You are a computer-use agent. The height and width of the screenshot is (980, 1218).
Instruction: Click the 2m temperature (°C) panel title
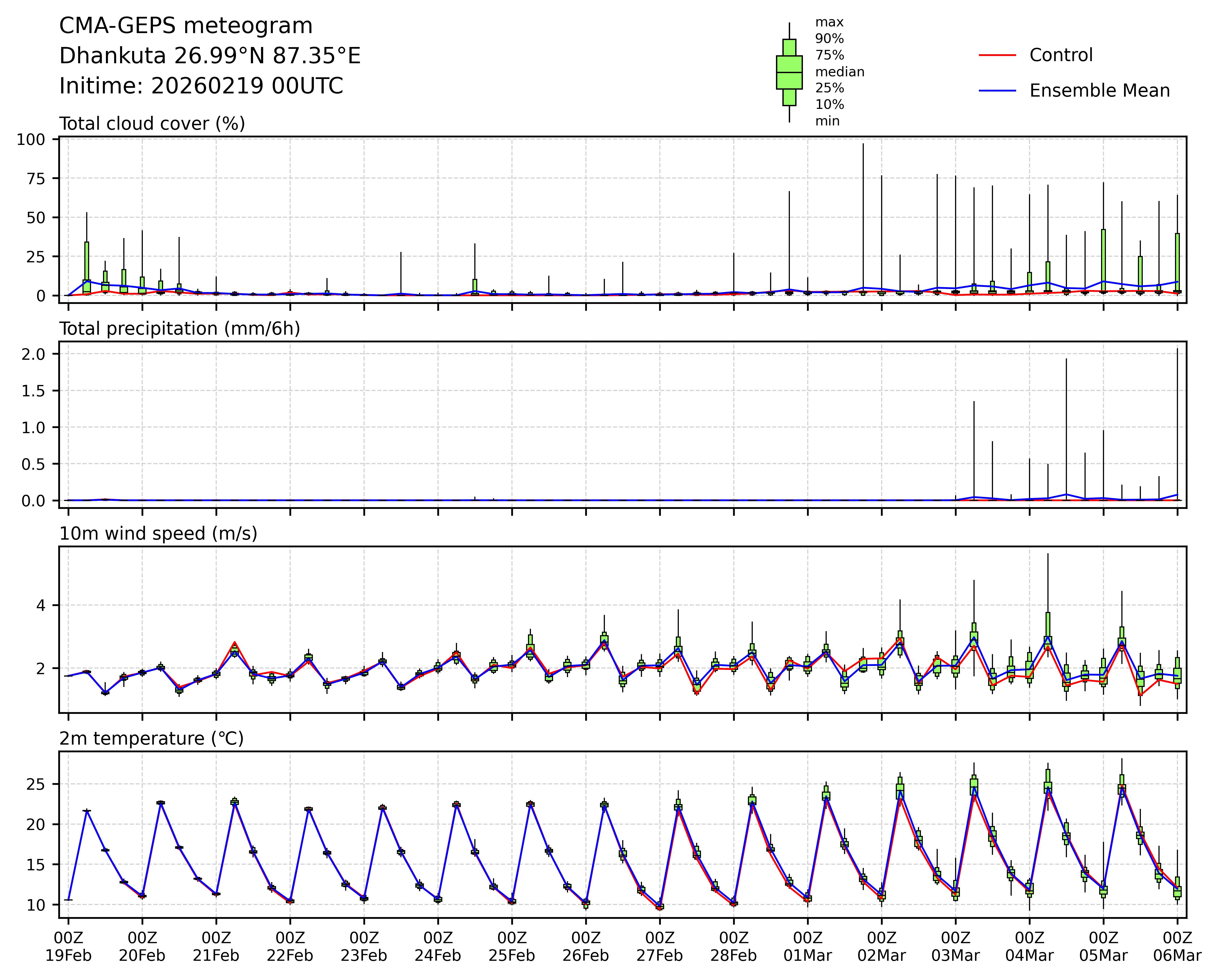pyautogui.click(x=151, y=739)
